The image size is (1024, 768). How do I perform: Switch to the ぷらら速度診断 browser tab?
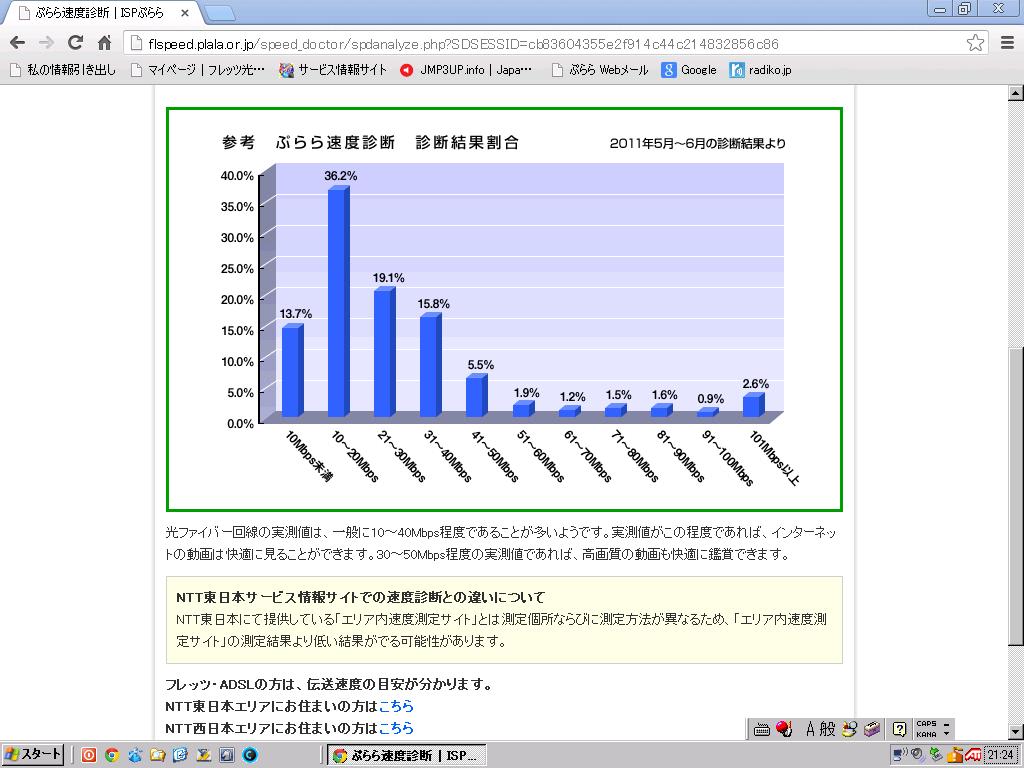[x=100, y=13]
